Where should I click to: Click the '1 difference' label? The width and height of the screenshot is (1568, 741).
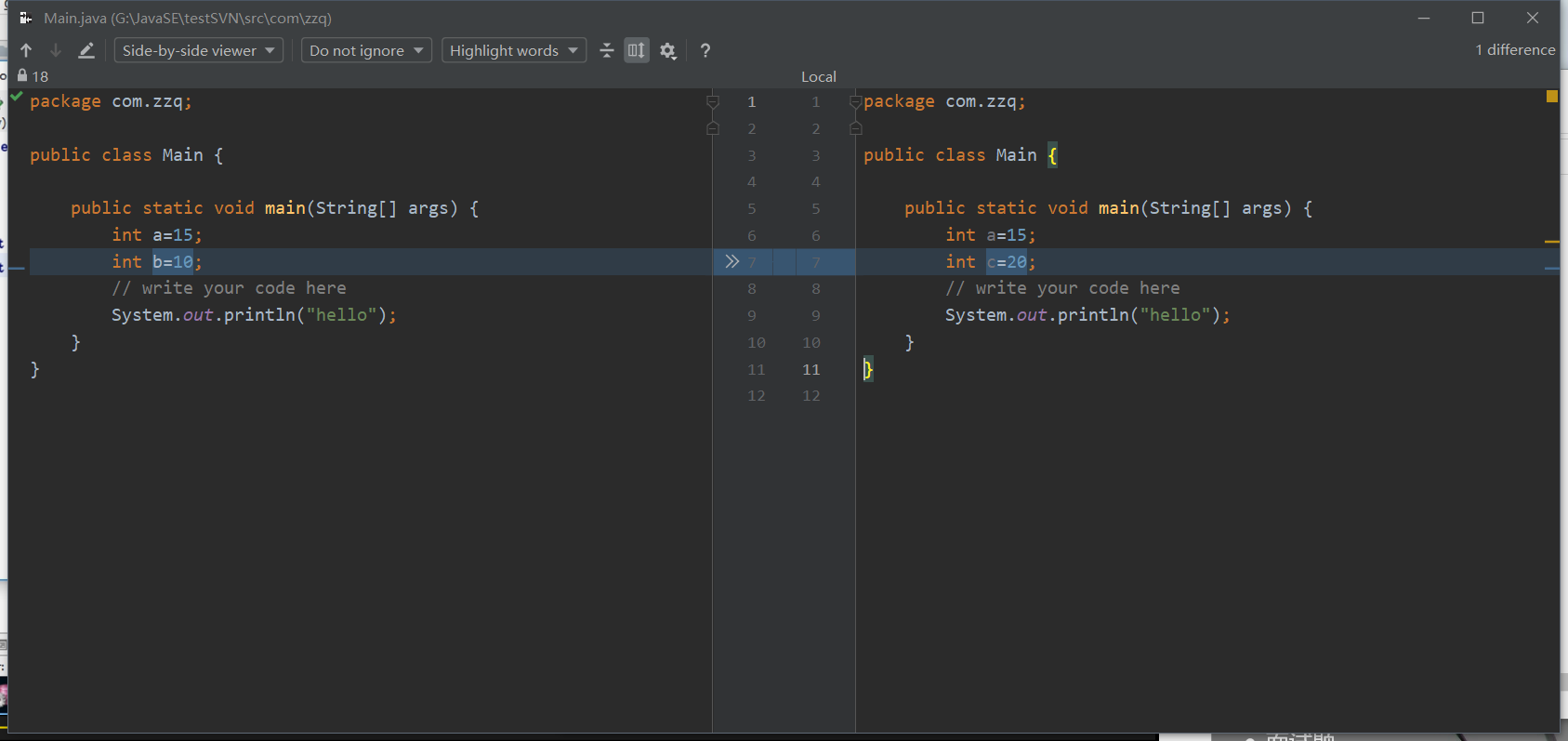coord(1515,49)
